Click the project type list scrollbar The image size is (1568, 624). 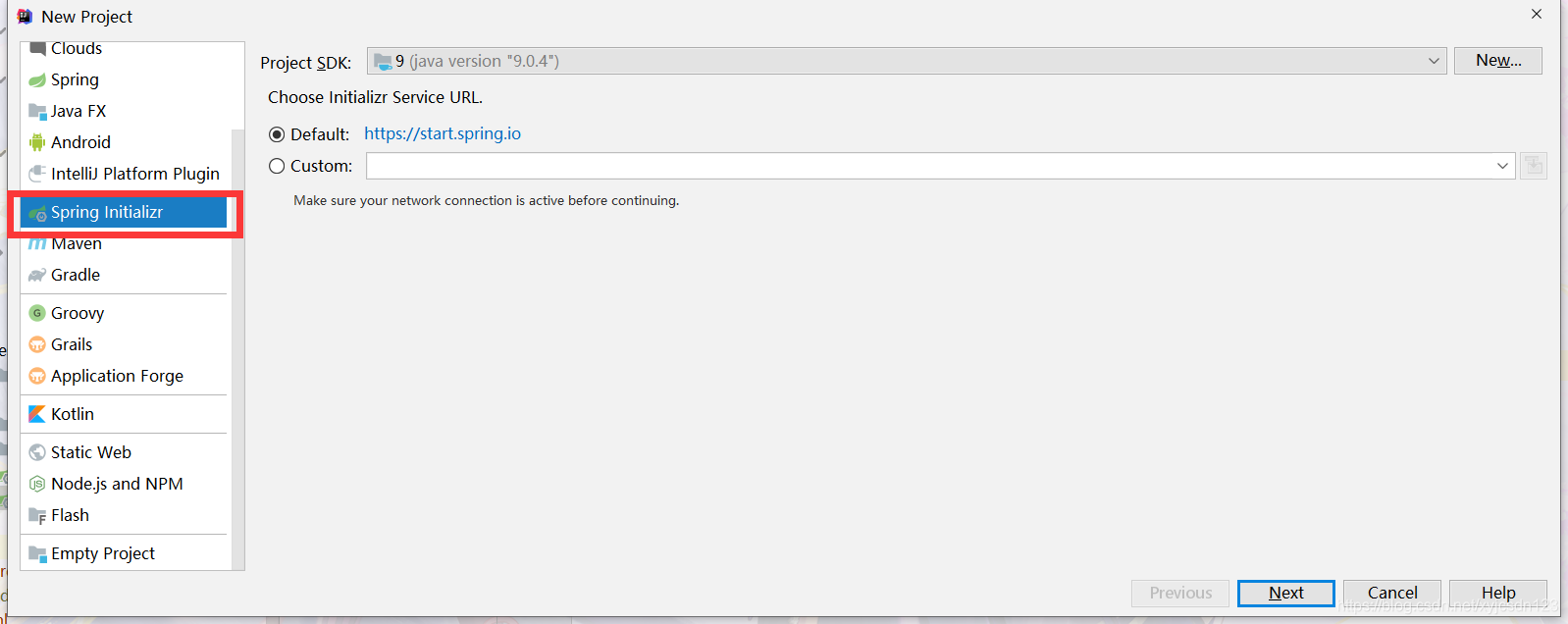237,348
